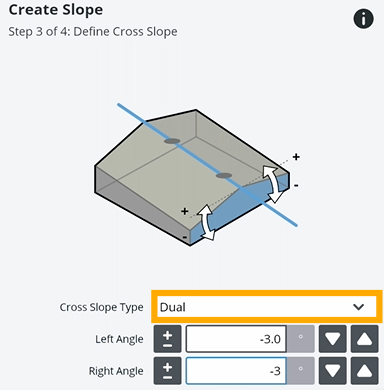Screen dimensions: 384x390
Task: Increase Left Angle with the up arrow
Action: [364, 339]
